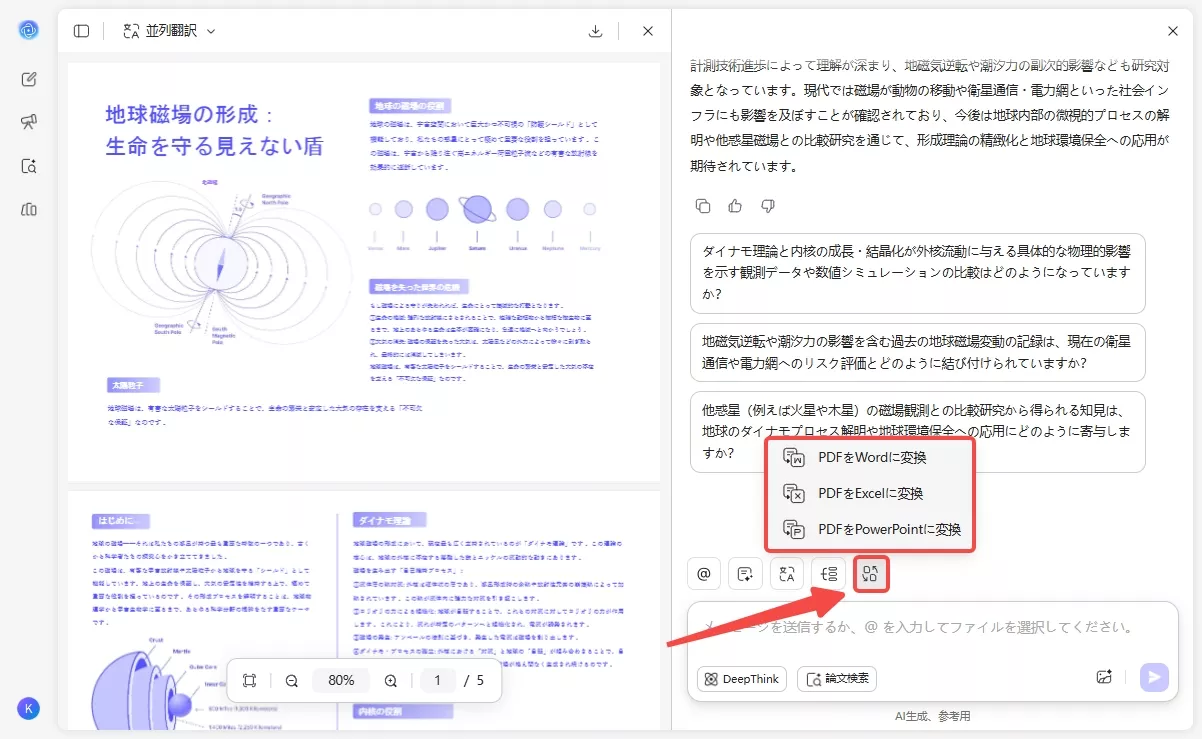Open the 並列翻訳 mode dropdown
Screen dimensions: 1202x739
click(x=169, y=31)
